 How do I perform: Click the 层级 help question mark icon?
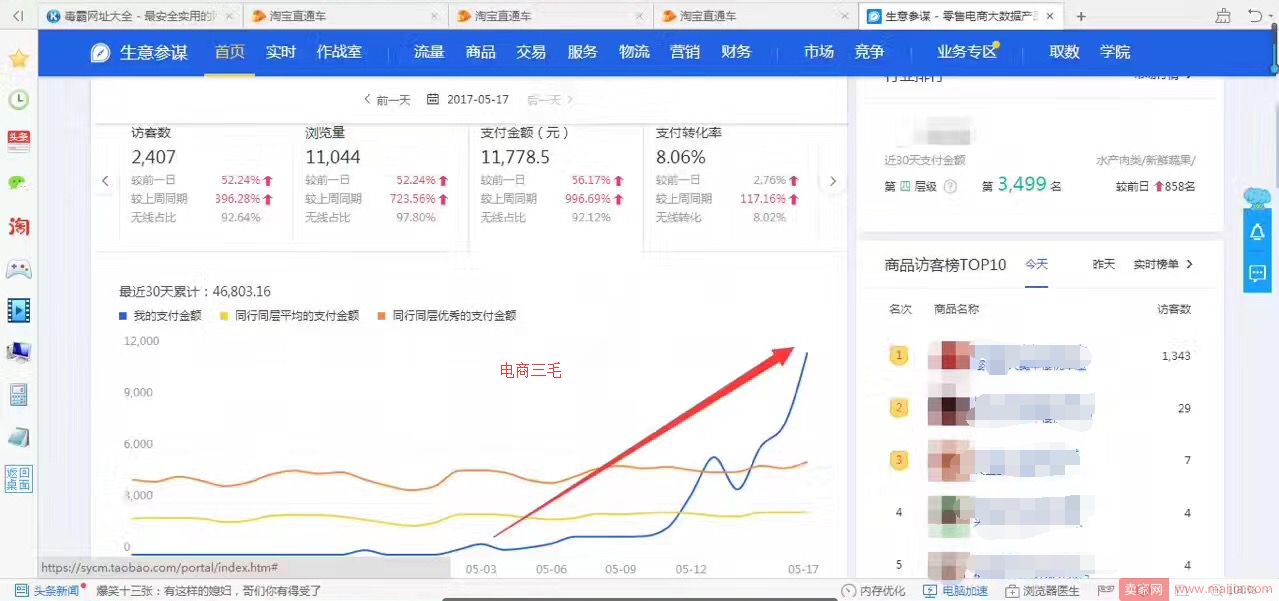point(950,186)
